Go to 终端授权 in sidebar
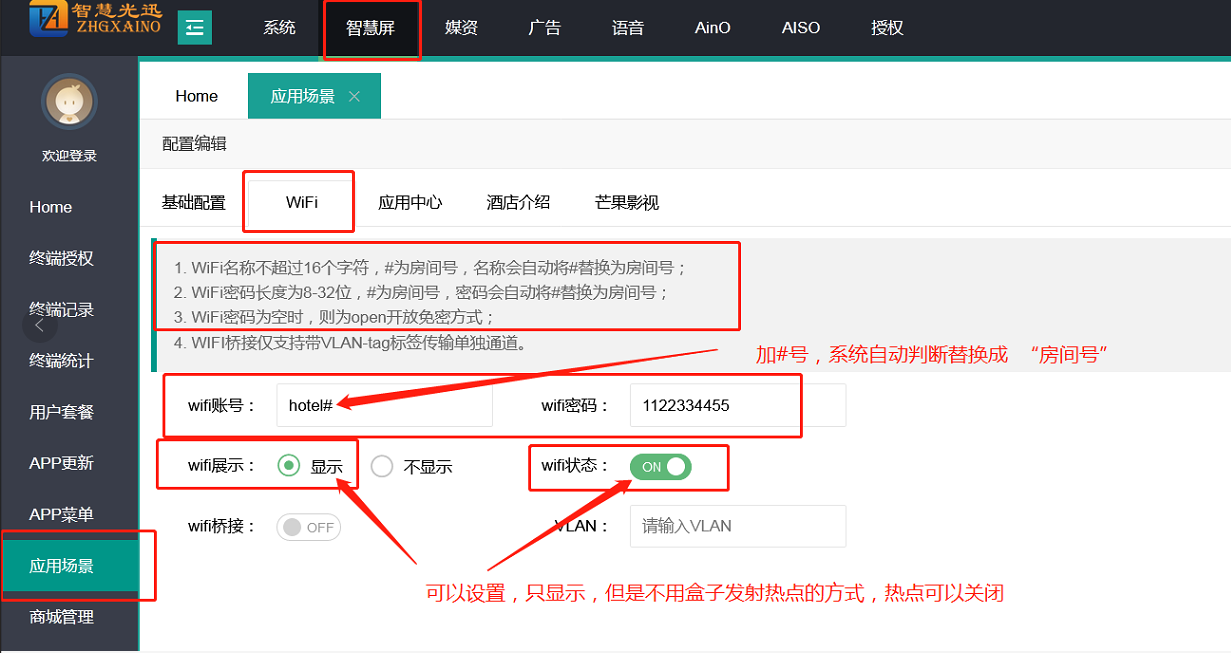Viewport: 1231px width, 653px height. pos(62,258)
